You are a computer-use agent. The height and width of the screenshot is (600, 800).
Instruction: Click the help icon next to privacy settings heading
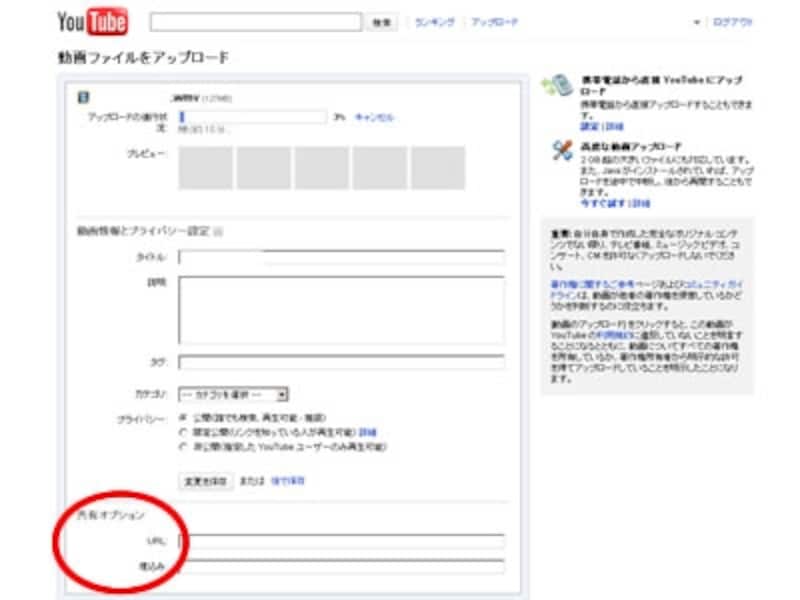click(218, 232)
